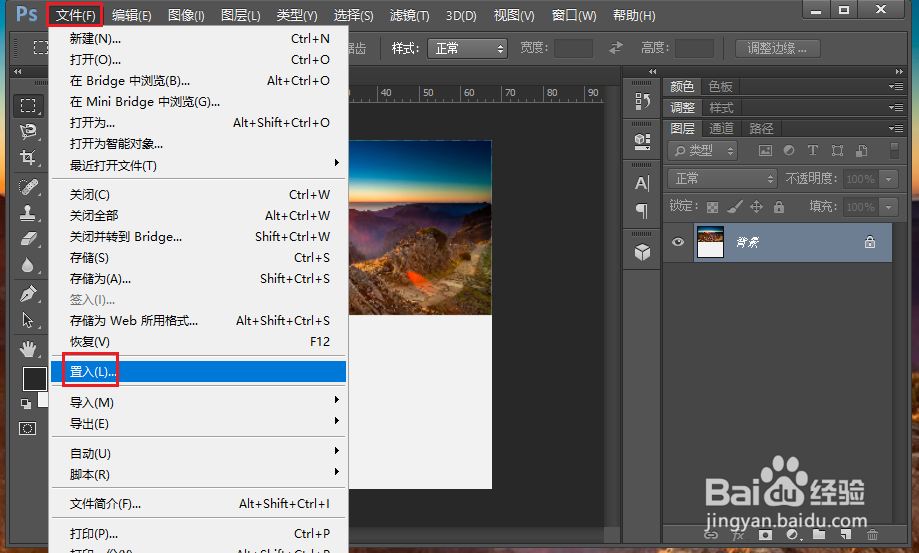Click the 调整边缘... button
The width and height of the screenshot is (919, 553).
[x=777, y=48]
